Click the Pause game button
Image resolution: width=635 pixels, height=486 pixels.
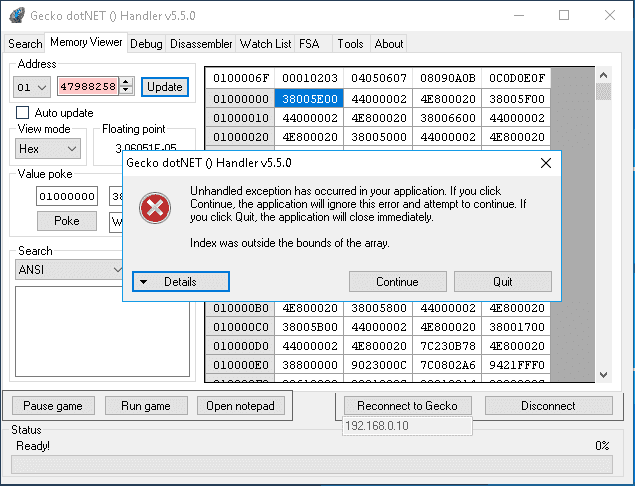point(53,405)
